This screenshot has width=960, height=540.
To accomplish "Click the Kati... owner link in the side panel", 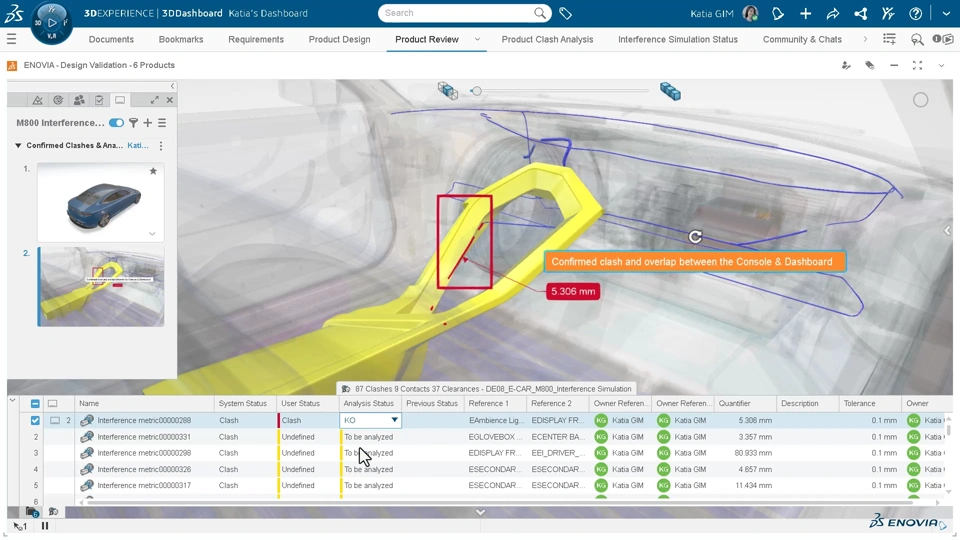I will coord(138,146).
